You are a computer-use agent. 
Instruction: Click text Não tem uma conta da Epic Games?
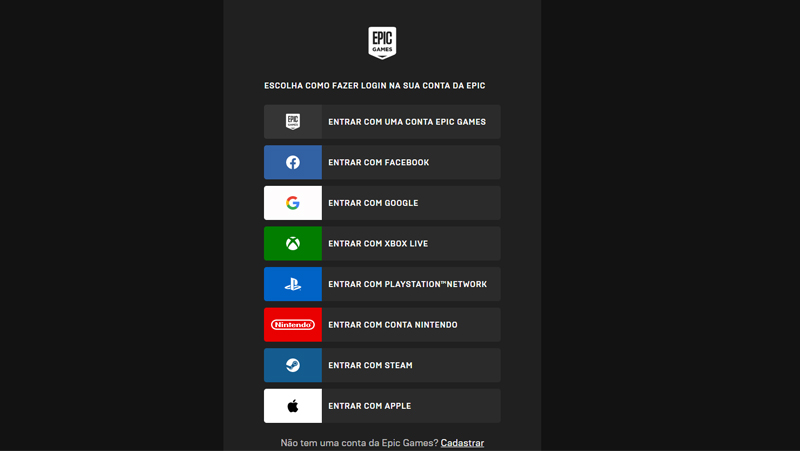click(x=359, y=443)
